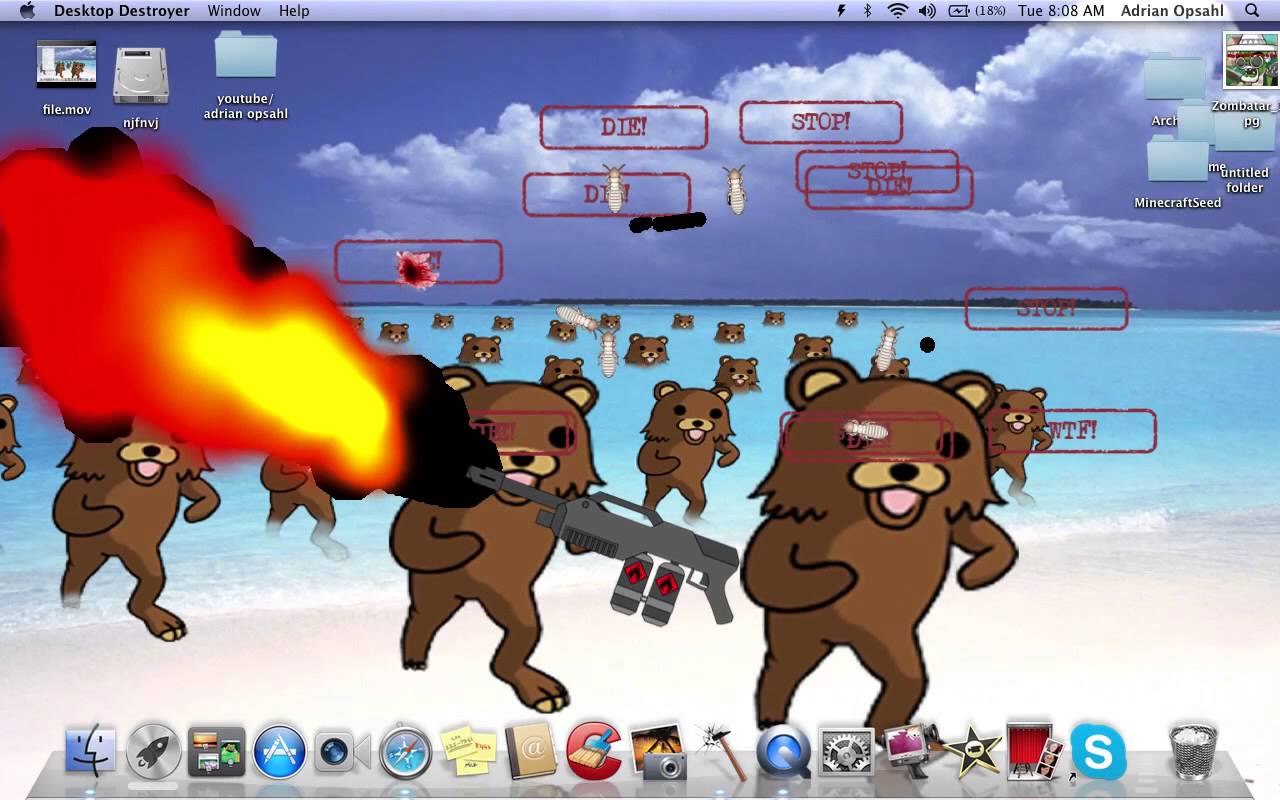This screenshot has height=800, width=1280.
Task: Open Mission Control in the Dock
Action: pyautogui.click(x=217, y=752)
